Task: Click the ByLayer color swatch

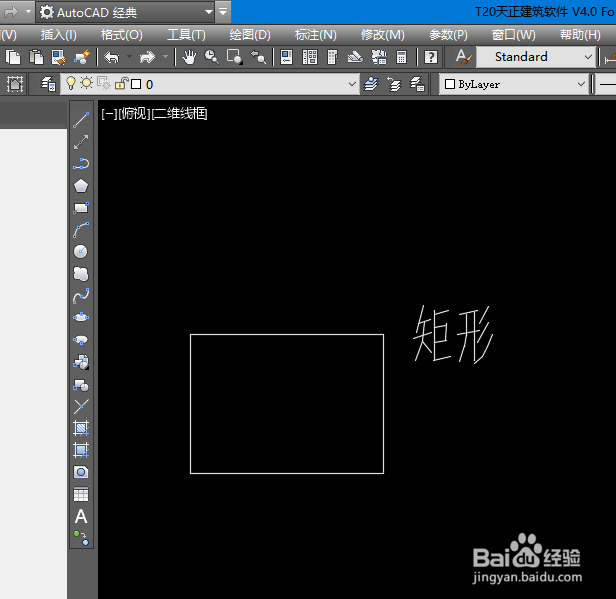Action: tap(450, 84)
